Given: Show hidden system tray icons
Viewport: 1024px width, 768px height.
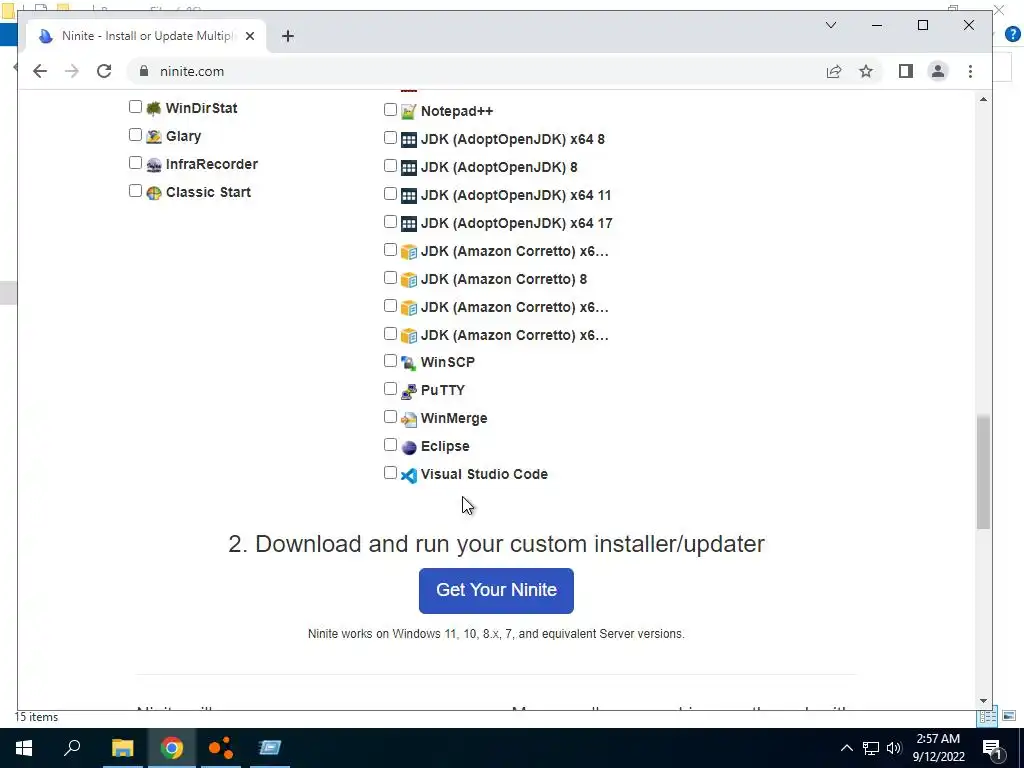Looking at the screenshot, I should [846, 748].
